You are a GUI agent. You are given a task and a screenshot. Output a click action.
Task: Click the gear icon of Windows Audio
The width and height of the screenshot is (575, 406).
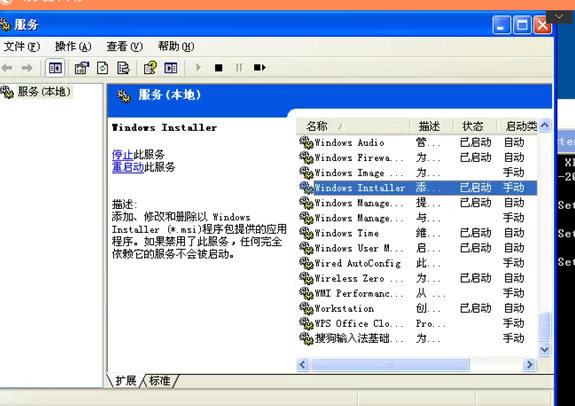click(x=306, y=142)
